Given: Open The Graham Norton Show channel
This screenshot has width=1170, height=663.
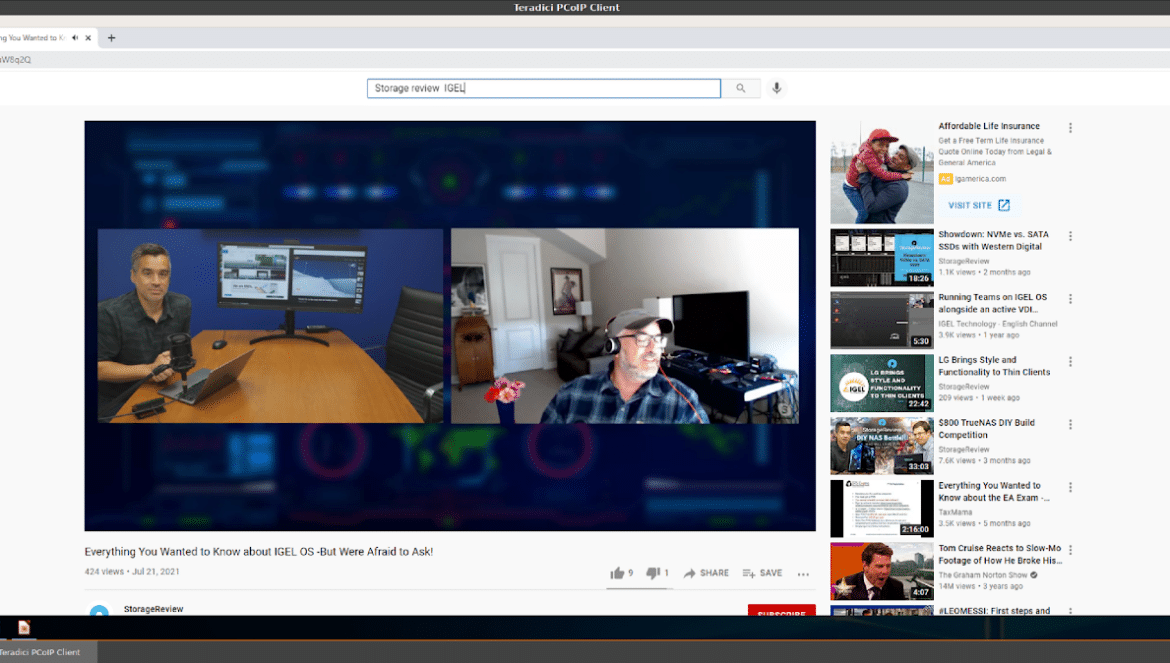Looking at the screenshot, I should pos(983,575).
